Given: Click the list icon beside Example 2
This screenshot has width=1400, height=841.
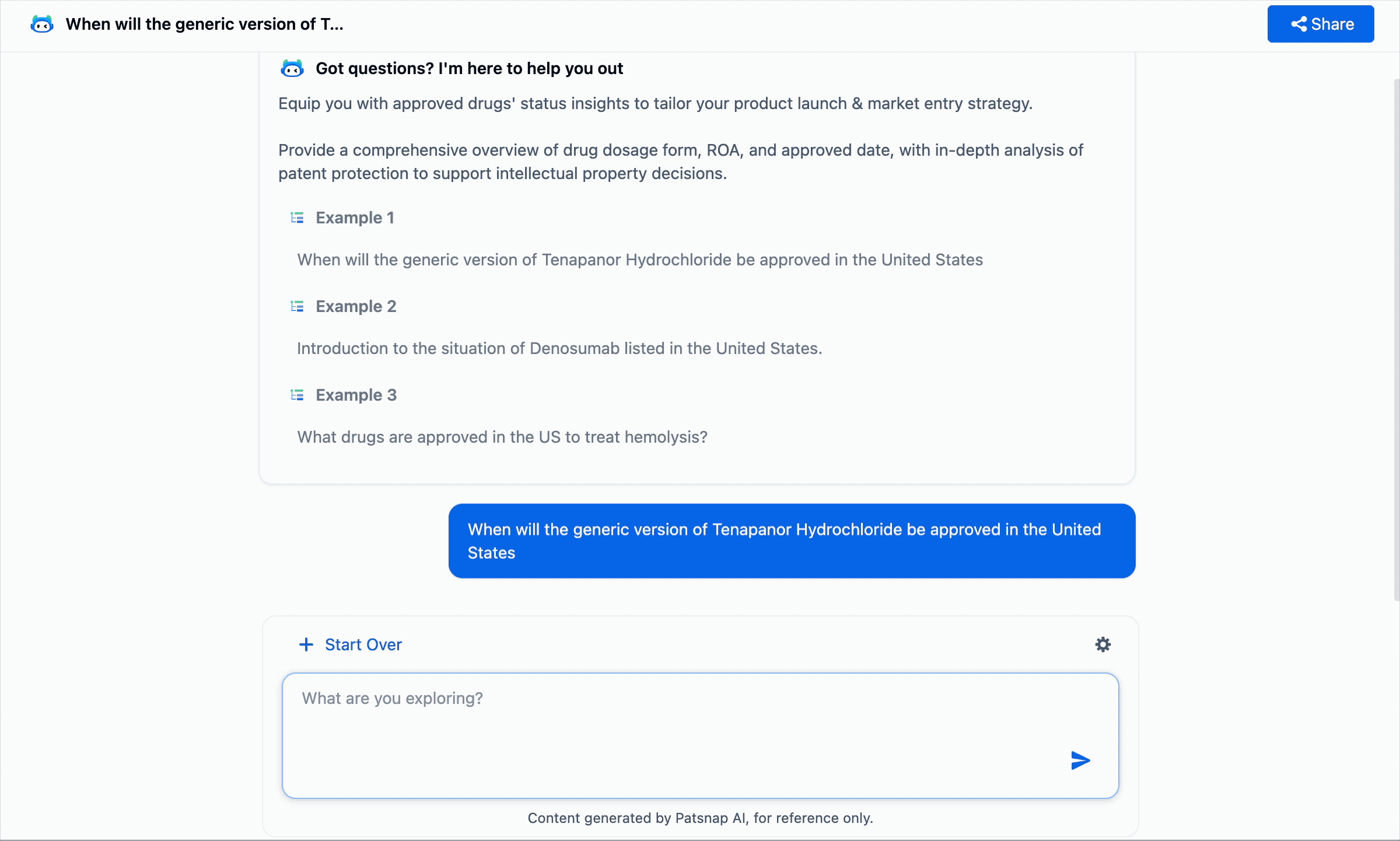Looking at the screenshot, I should coord(297,307).
